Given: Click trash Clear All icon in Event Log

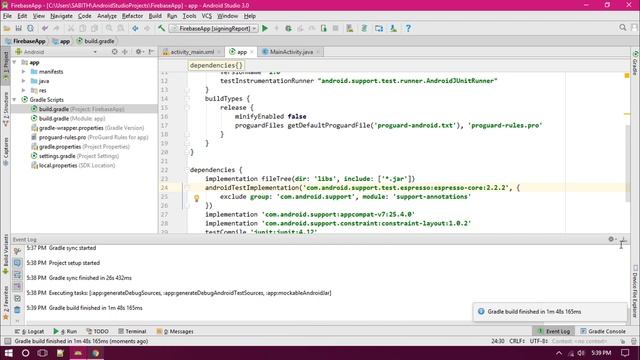Looking at the screenshot, I should click(17, 310).
